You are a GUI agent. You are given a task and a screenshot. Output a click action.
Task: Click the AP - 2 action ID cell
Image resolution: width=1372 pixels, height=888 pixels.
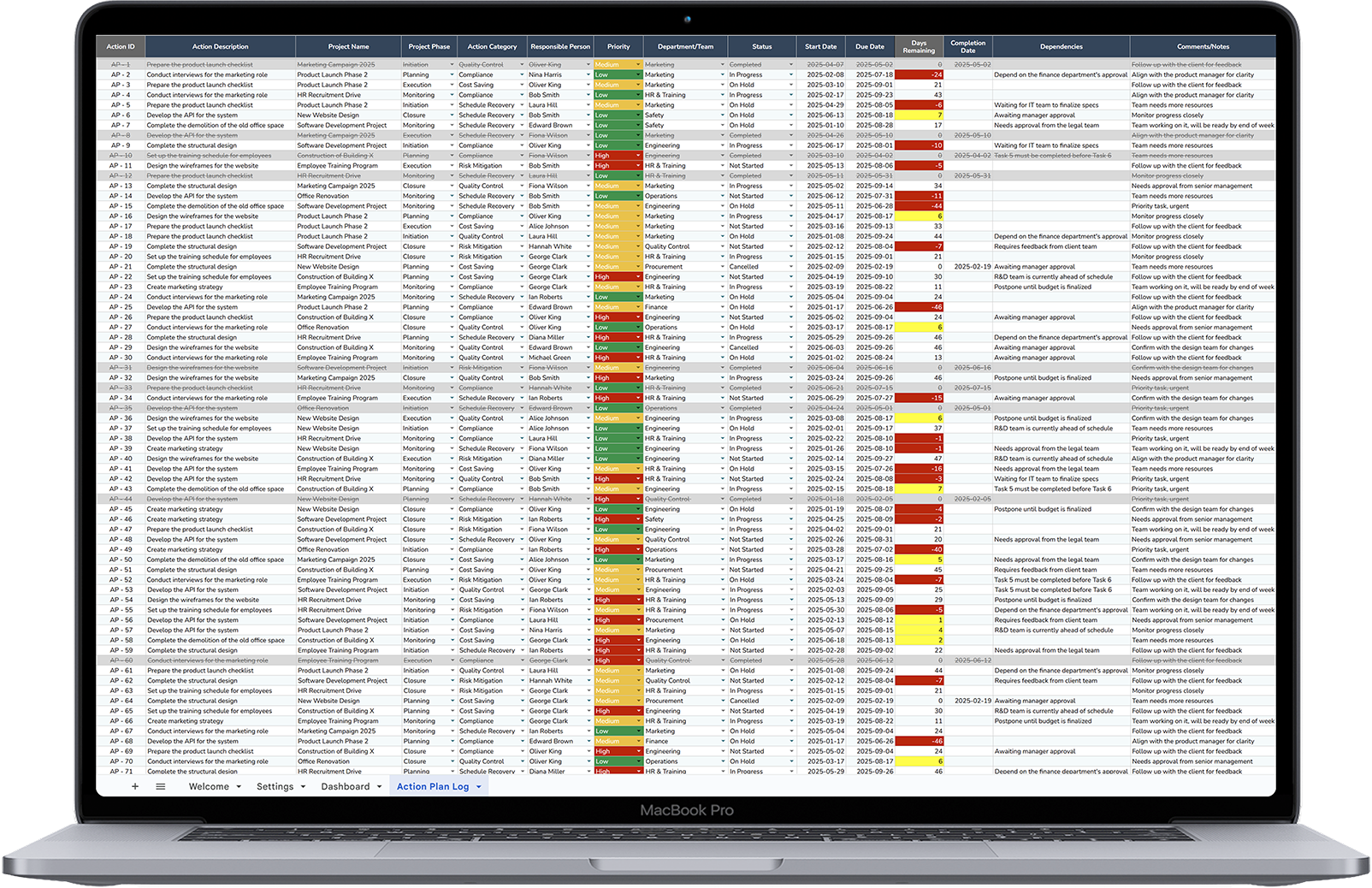[x=121, y=75]
